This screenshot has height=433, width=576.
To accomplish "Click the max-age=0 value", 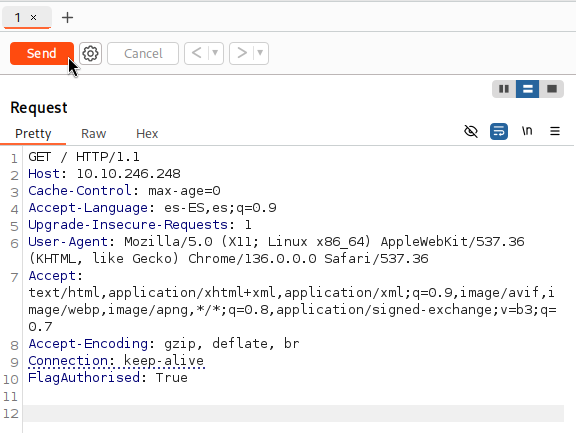I will [x=184, y=191].
